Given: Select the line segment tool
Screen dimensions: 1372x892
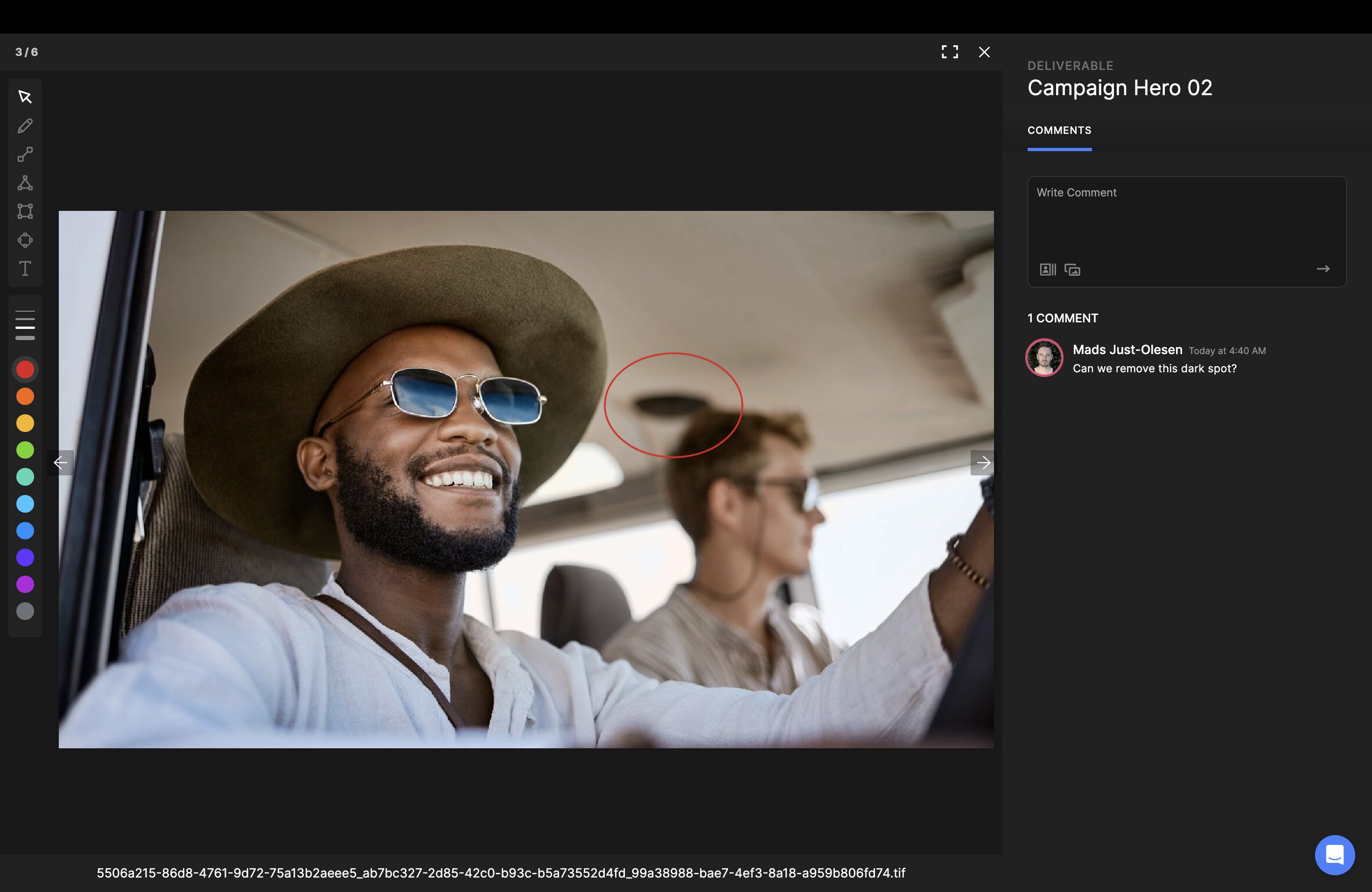Looking at the screenshot, I should pos(25,154).
